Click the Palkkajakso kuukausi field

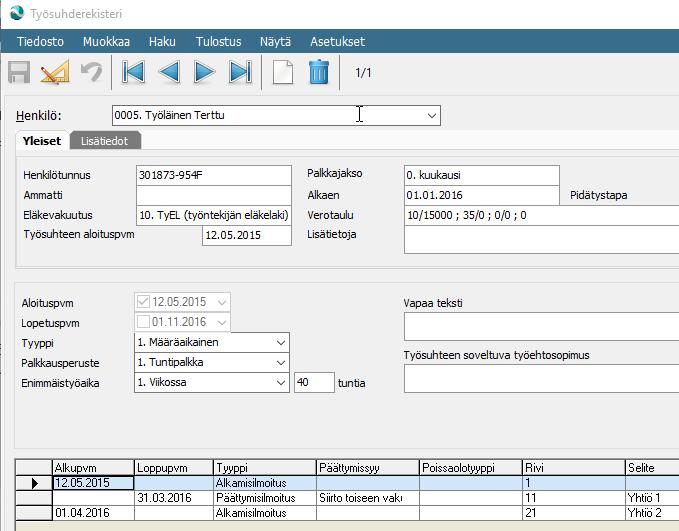[x=482, y=175]
